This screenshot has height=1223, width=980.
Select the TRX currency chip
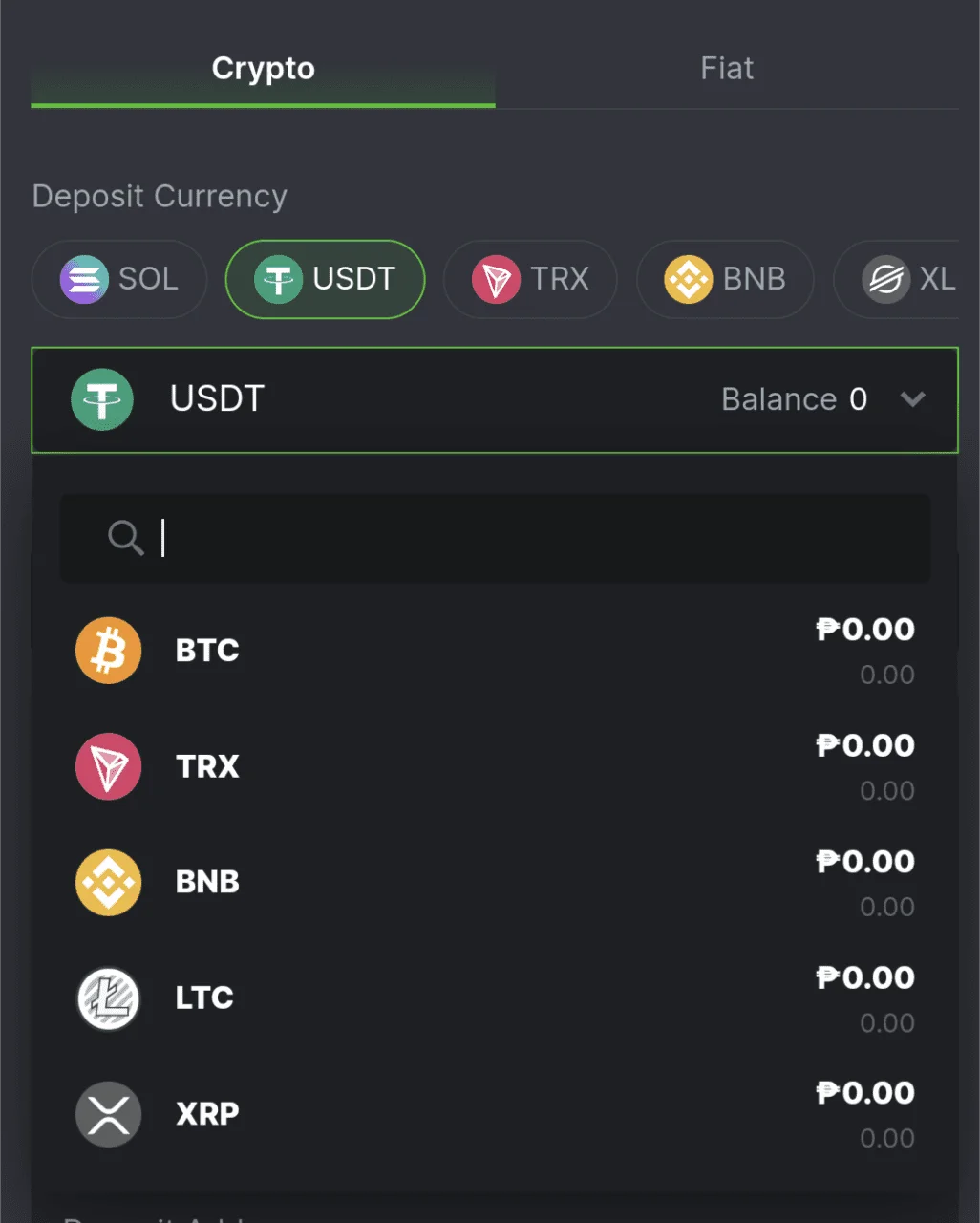coord(530,279)
